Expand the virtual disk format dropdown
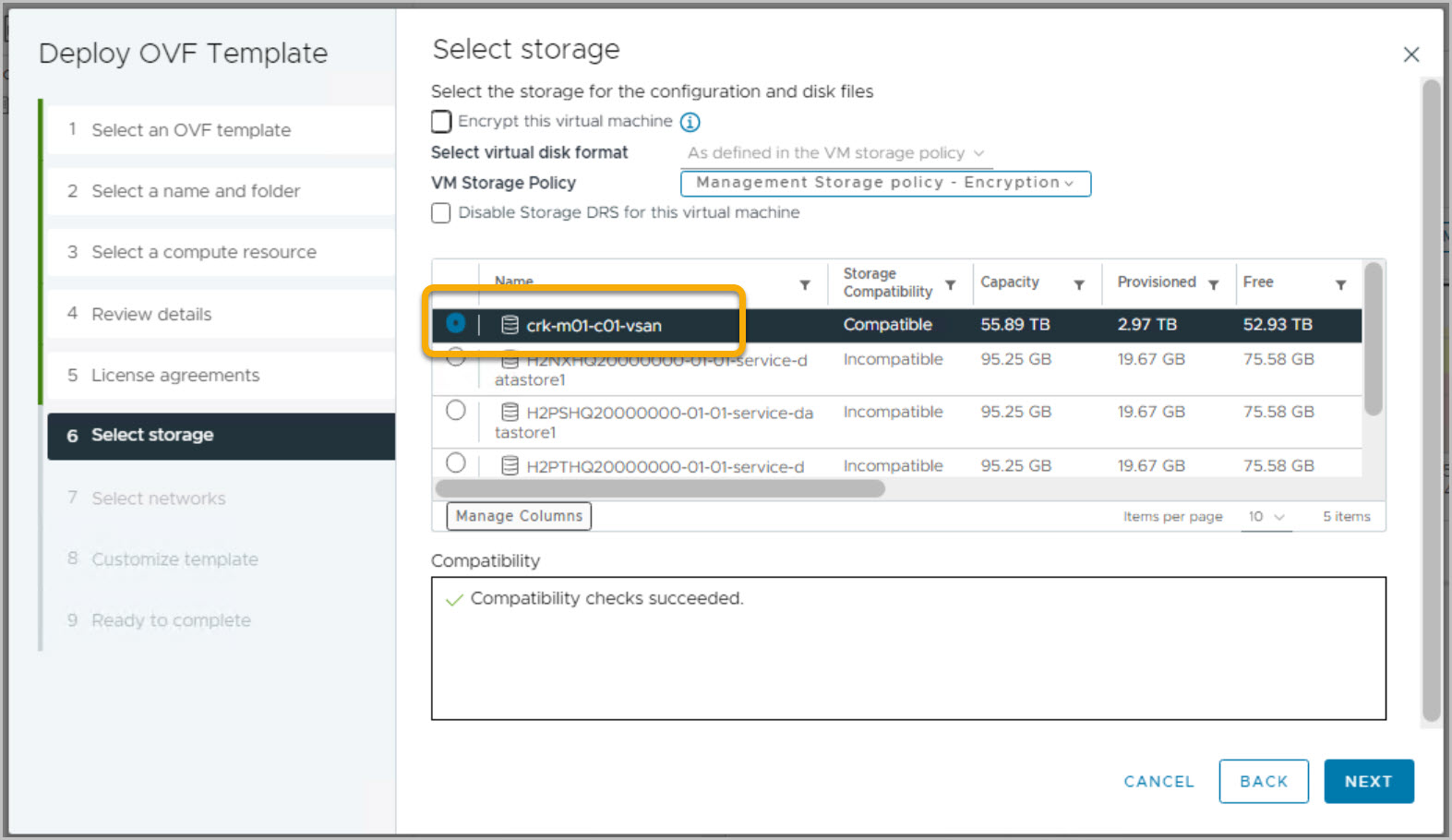This screenshot has height=840, width=1452. point(835,153)
